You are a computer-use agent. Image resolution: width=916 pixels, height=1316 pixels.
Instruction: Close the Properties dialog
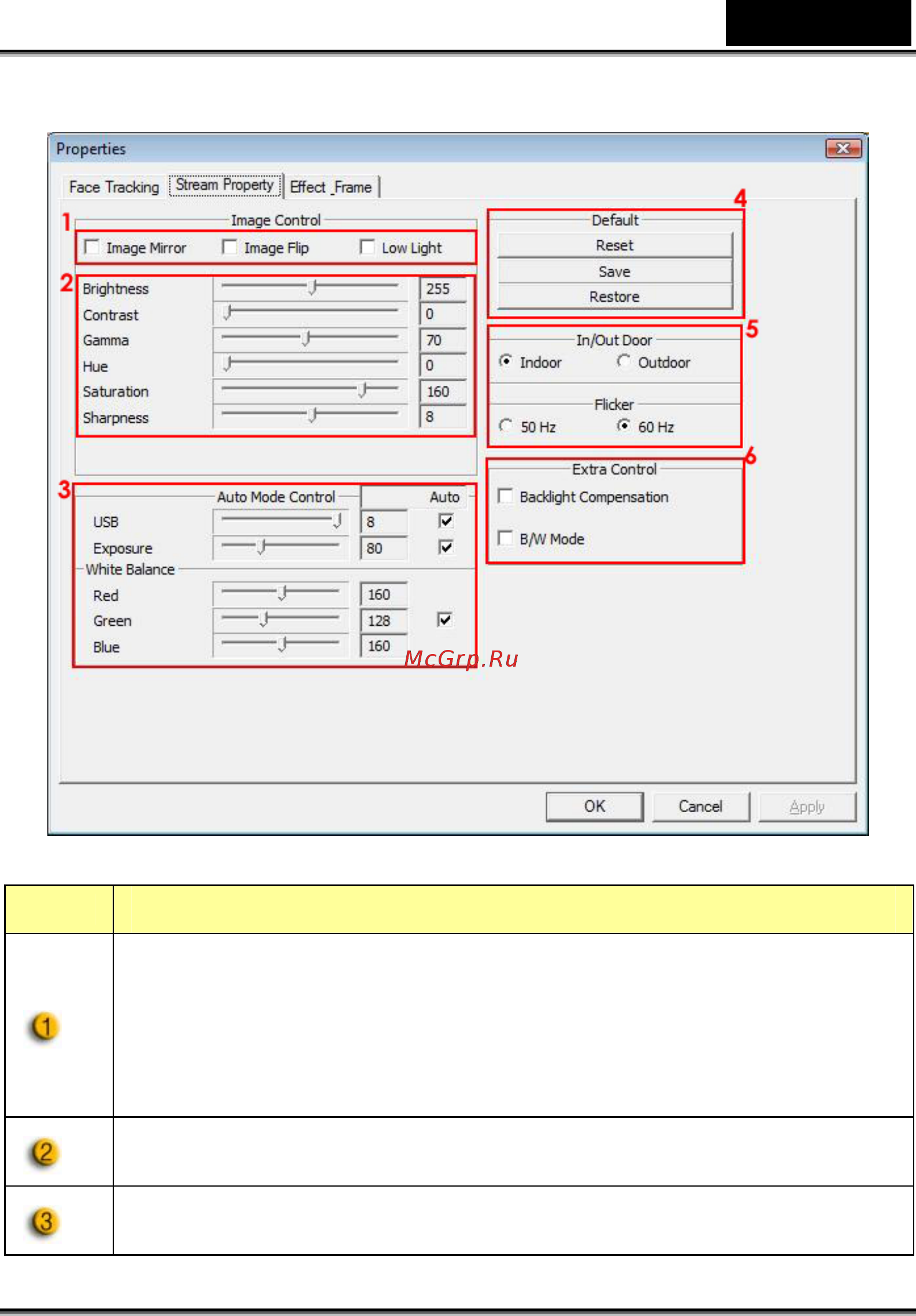coord(843,149)
